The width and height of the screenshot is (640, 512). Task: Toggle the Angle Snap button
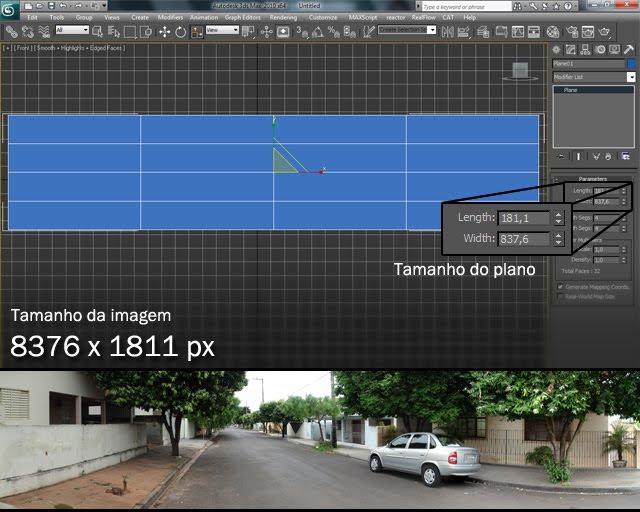pos(318,31)
